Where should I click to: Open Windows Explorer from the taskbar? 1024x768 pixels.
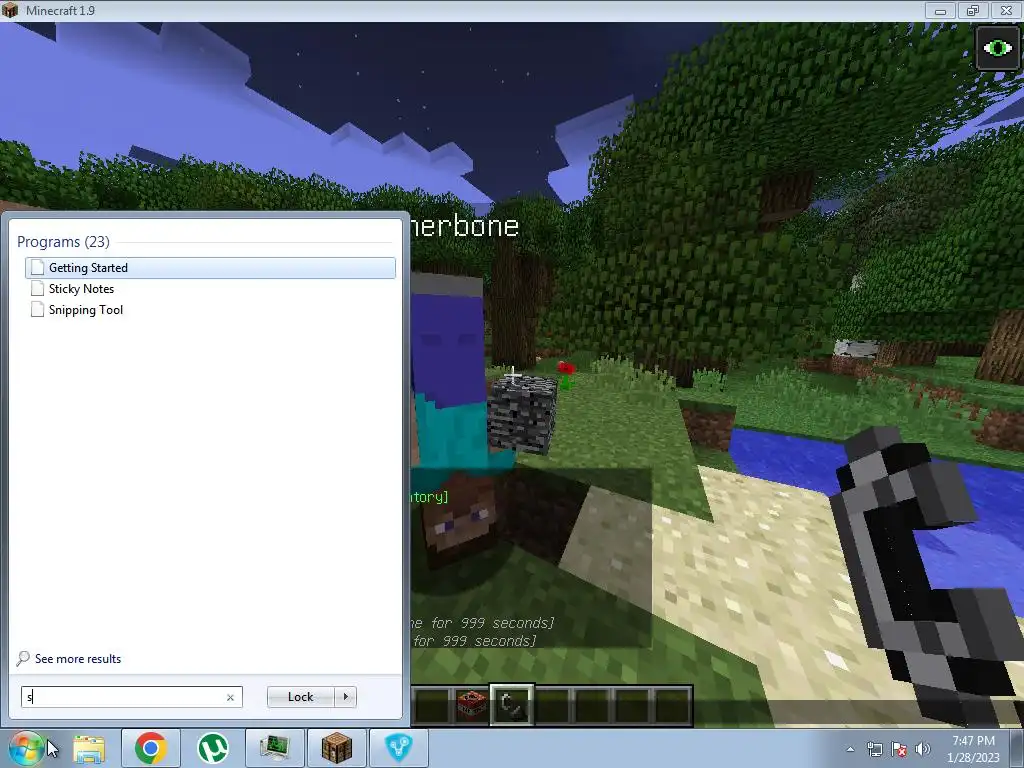(x=88, y=748)
